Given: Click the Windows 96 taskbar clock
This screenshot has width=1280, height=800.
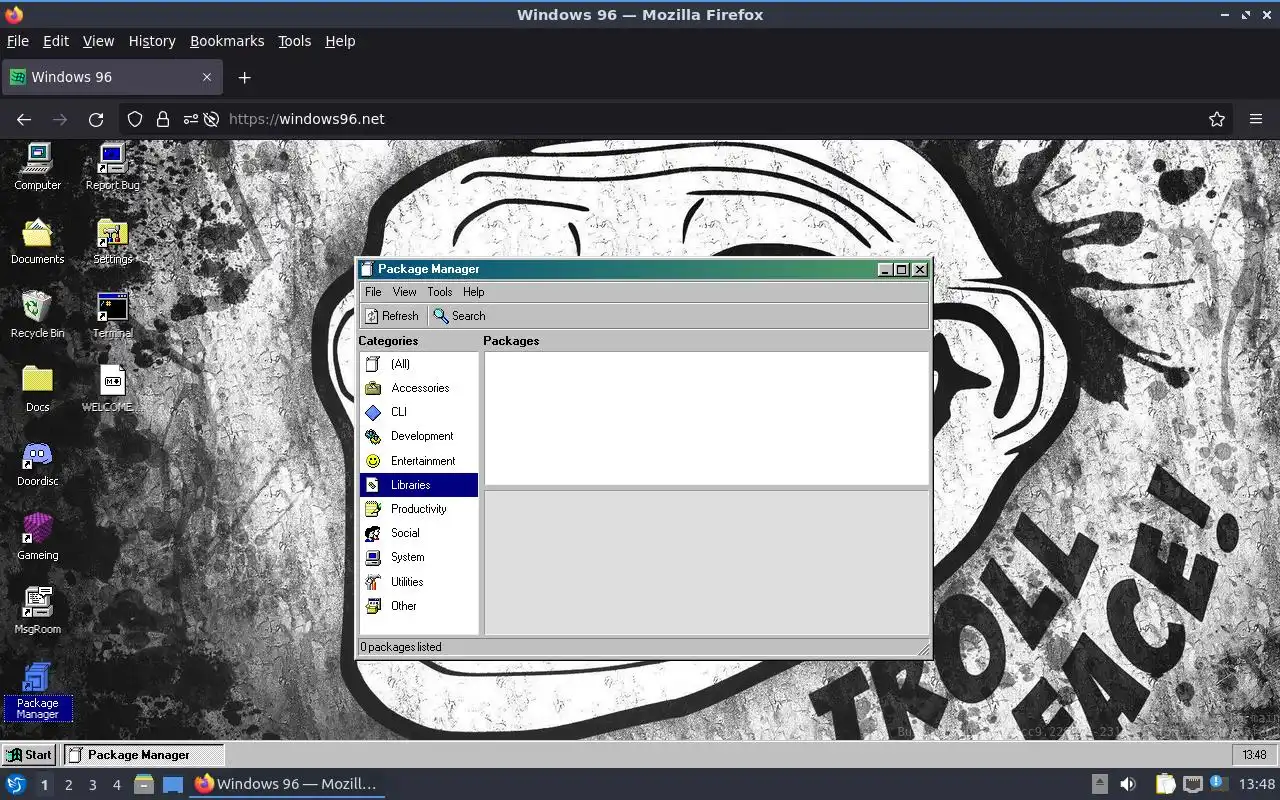Looking at the screenshot, I should pos(1254,755).
